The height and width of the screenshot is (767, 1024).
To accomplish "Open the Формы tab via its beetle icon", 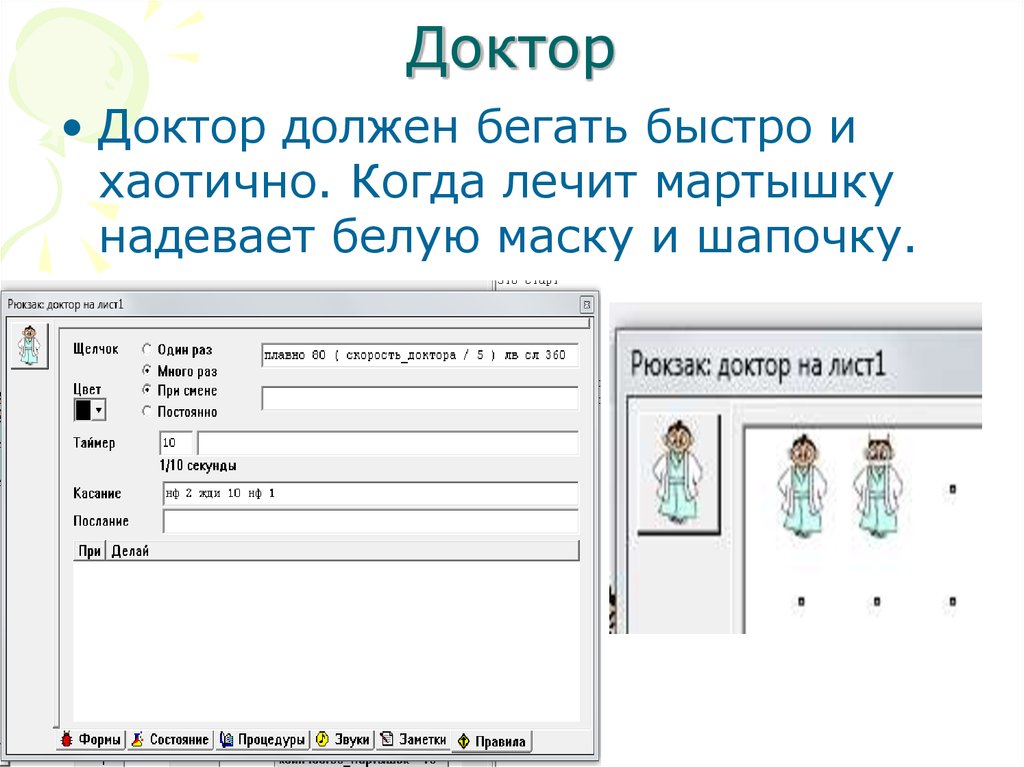I will coord(68,740).
